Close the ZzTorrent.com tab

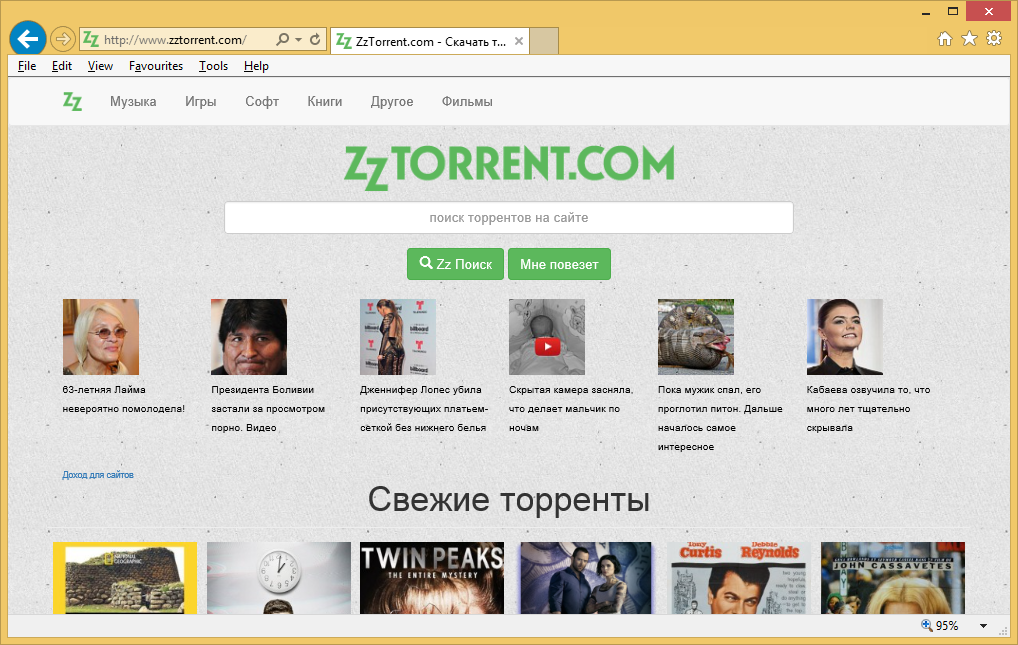(519, 41)
